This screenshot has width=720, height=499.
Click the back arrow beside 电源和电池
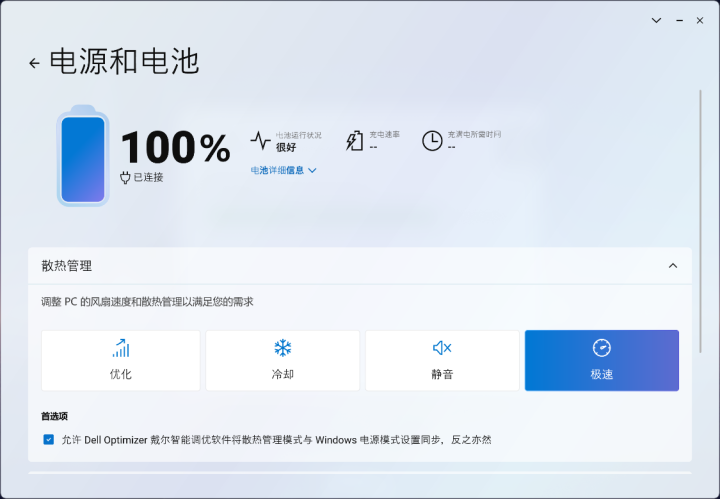tap(34, 63)
